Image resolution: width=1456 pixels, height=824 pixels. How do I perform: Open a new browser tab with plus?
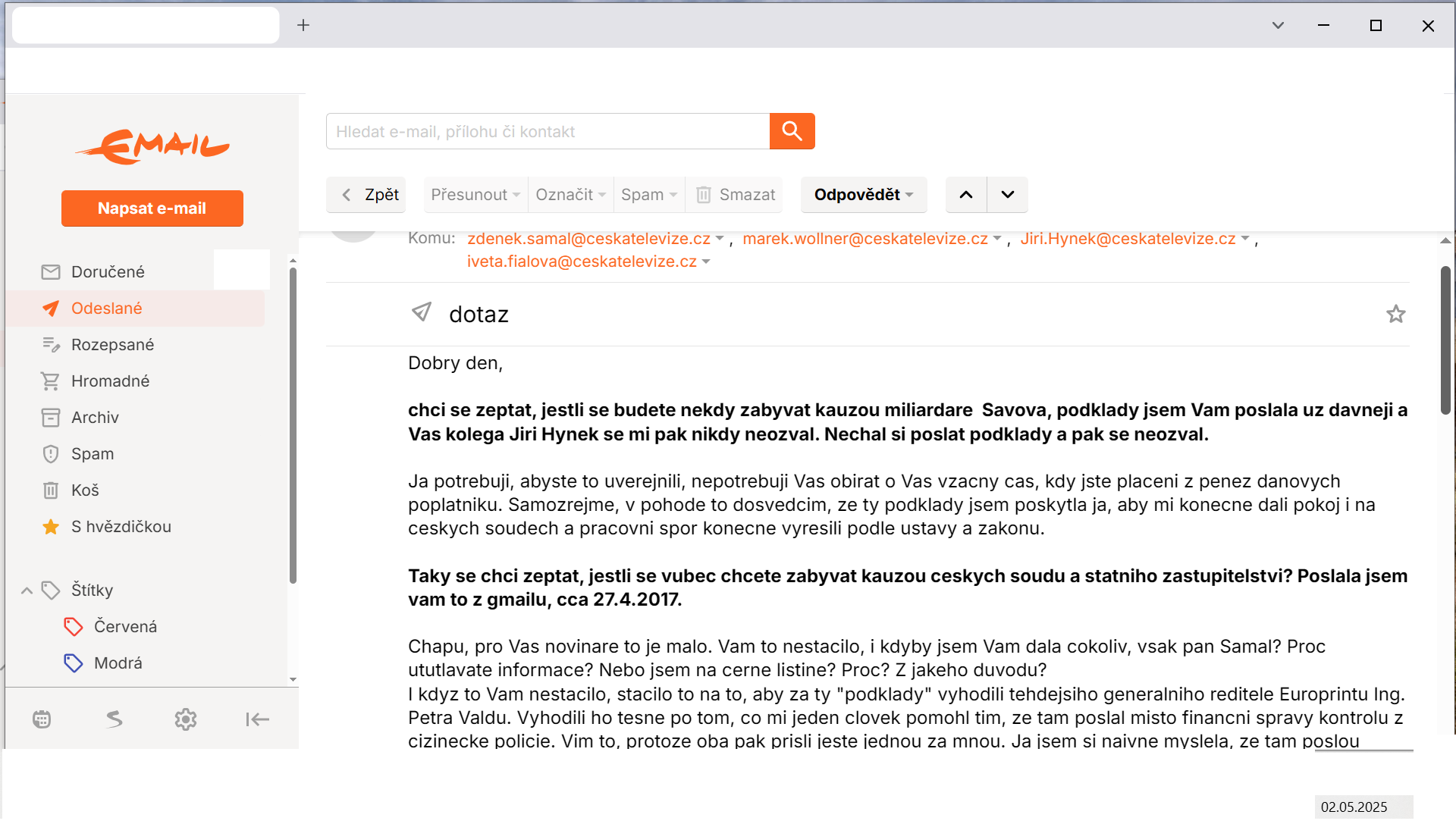coord(303,25)
